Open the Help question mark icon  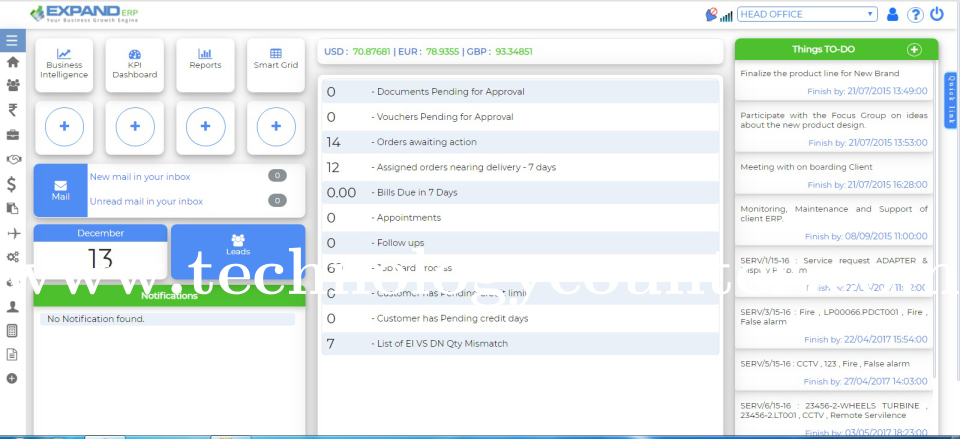915,15
